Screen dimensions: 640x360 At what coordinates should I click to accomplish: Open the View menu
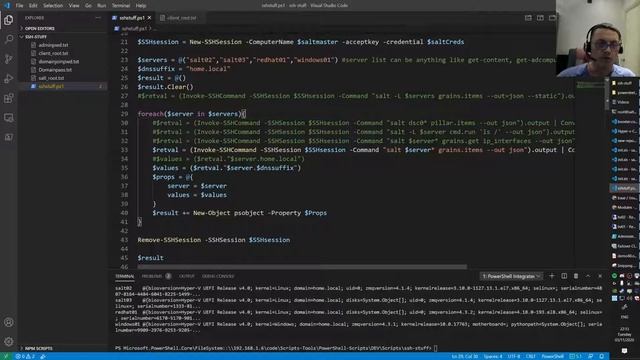(74, 6)
